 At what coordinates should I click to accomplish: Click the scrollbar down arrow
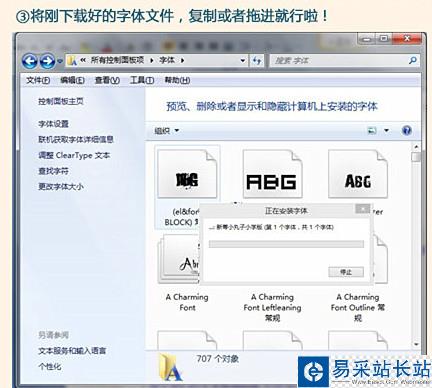click(416, 344)
